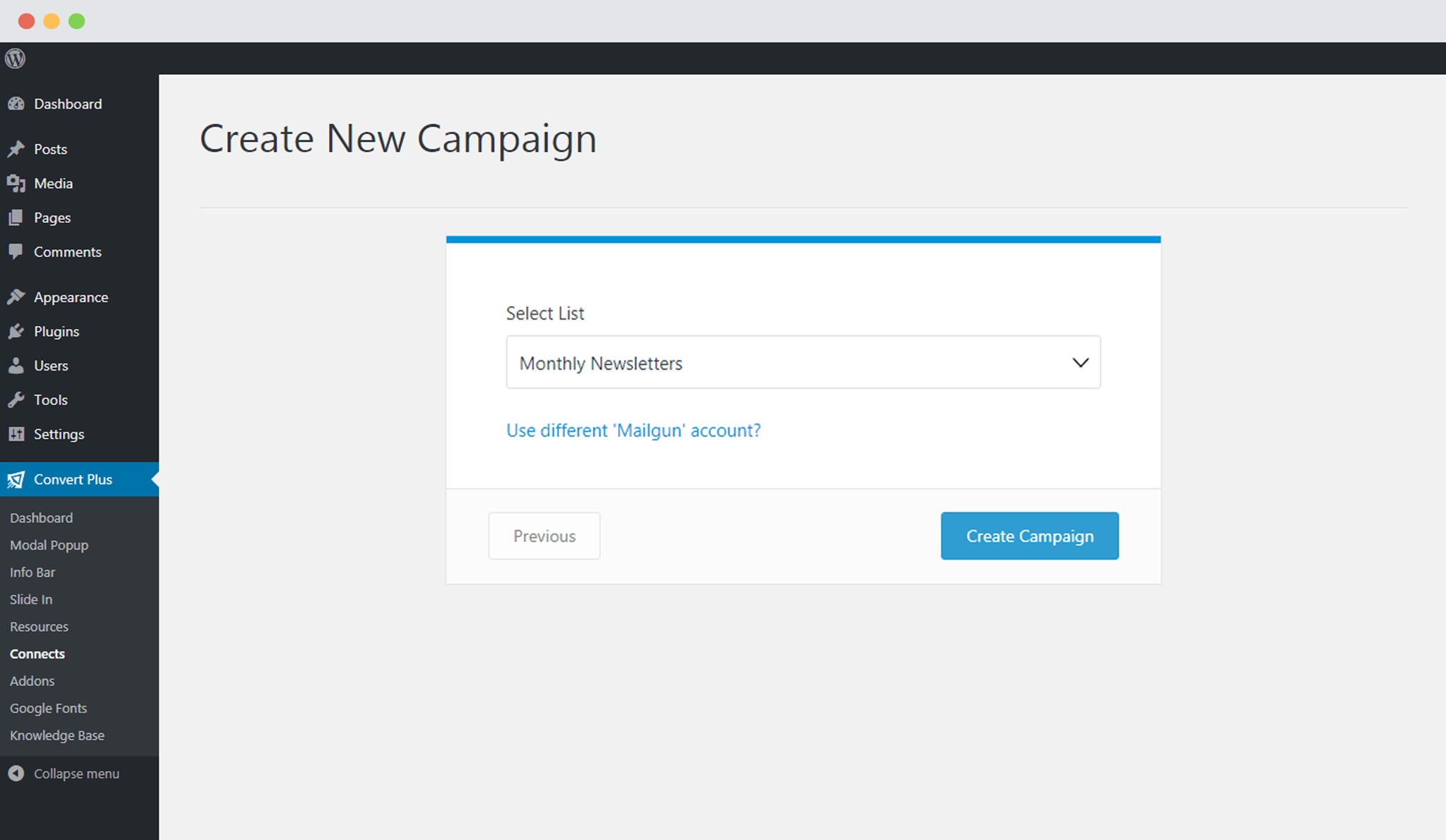Click the Monthly Newsletters selected value
This screenshot has width=1446, height=840.
601,364
